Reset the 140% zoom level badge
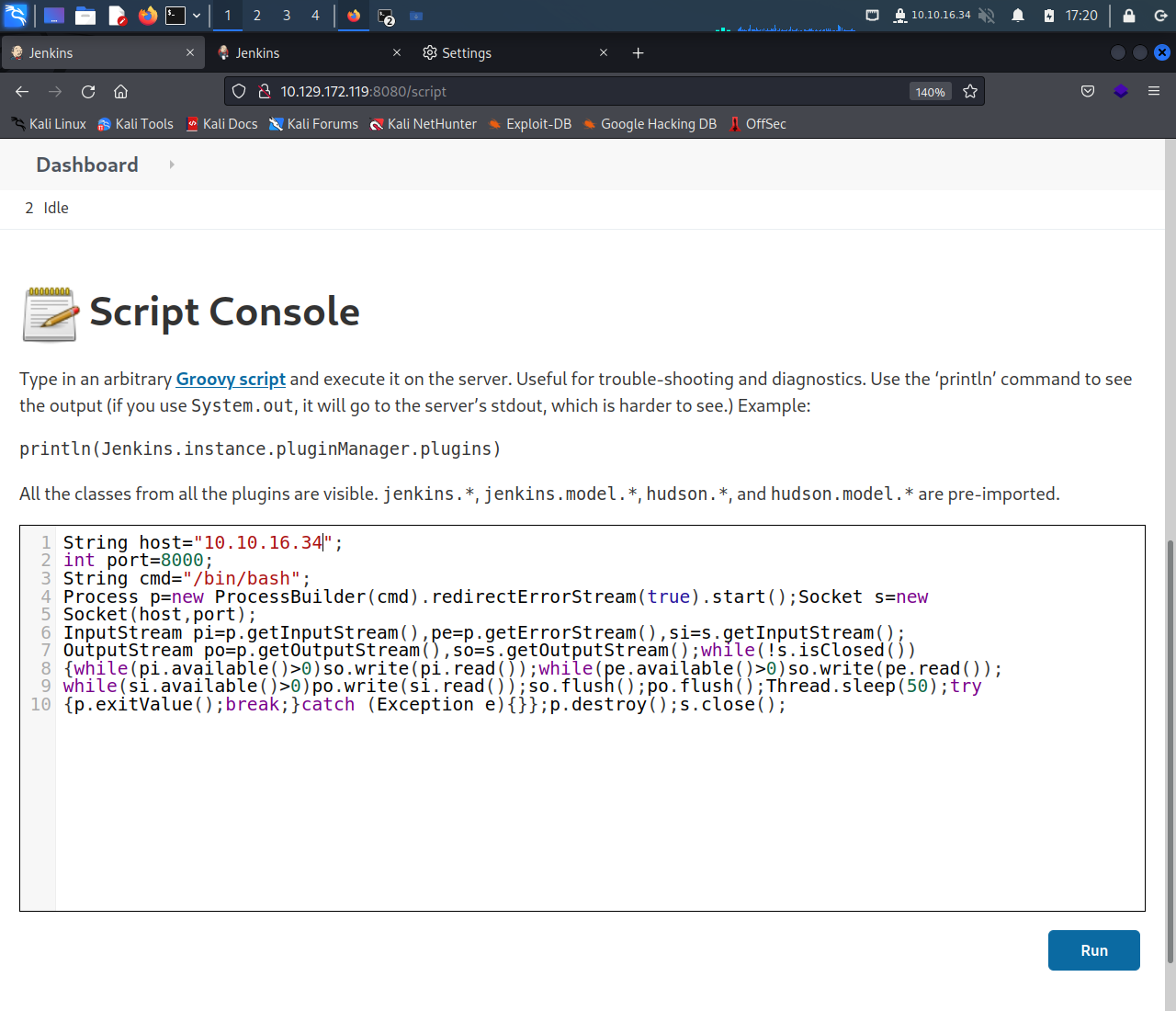1176x1011 pixels. click(x=930, y=91)
